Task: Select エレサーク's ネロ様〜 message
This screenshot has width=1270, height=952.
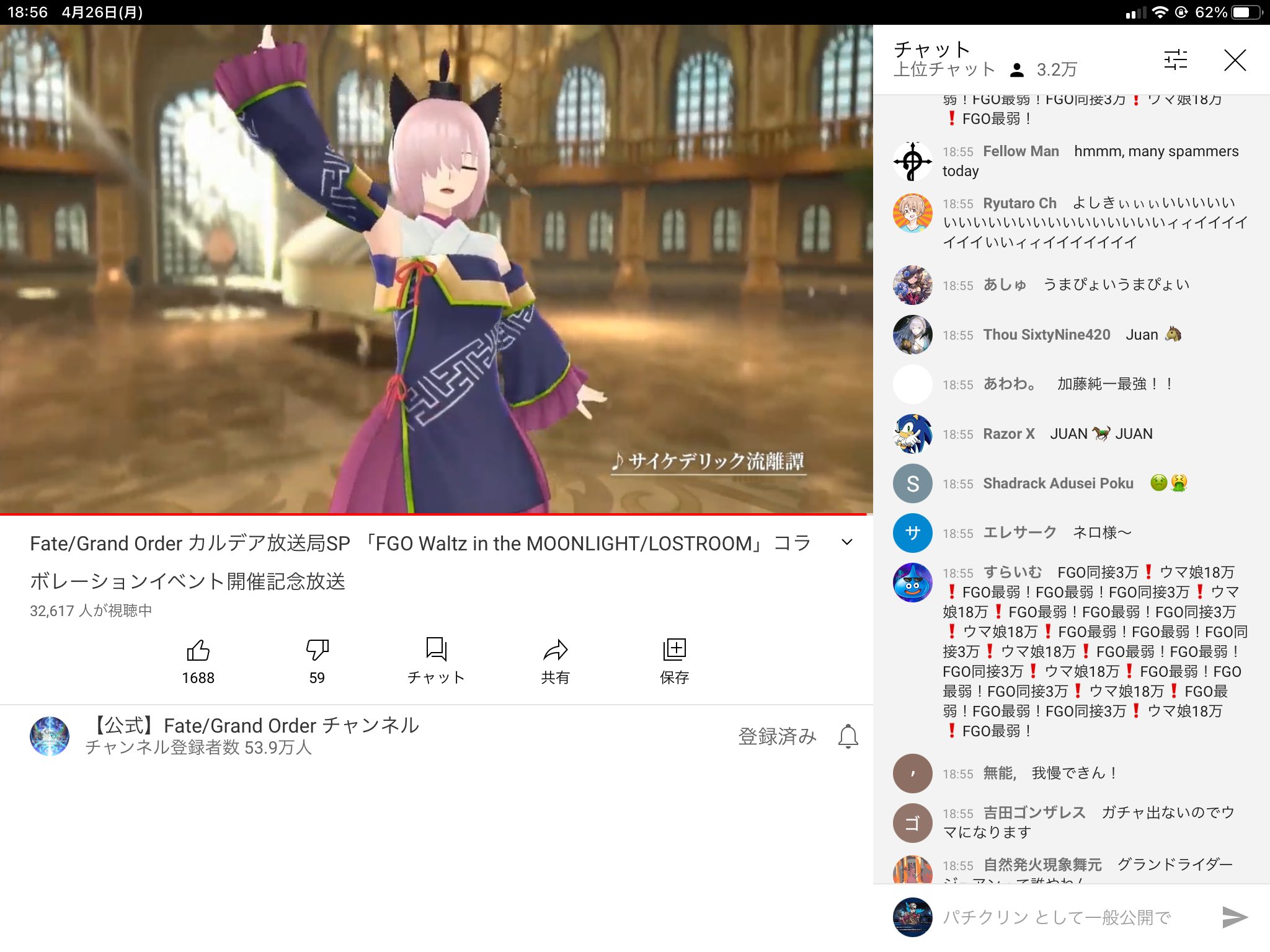Action: pyautogui.click(x=1102, y=532)
